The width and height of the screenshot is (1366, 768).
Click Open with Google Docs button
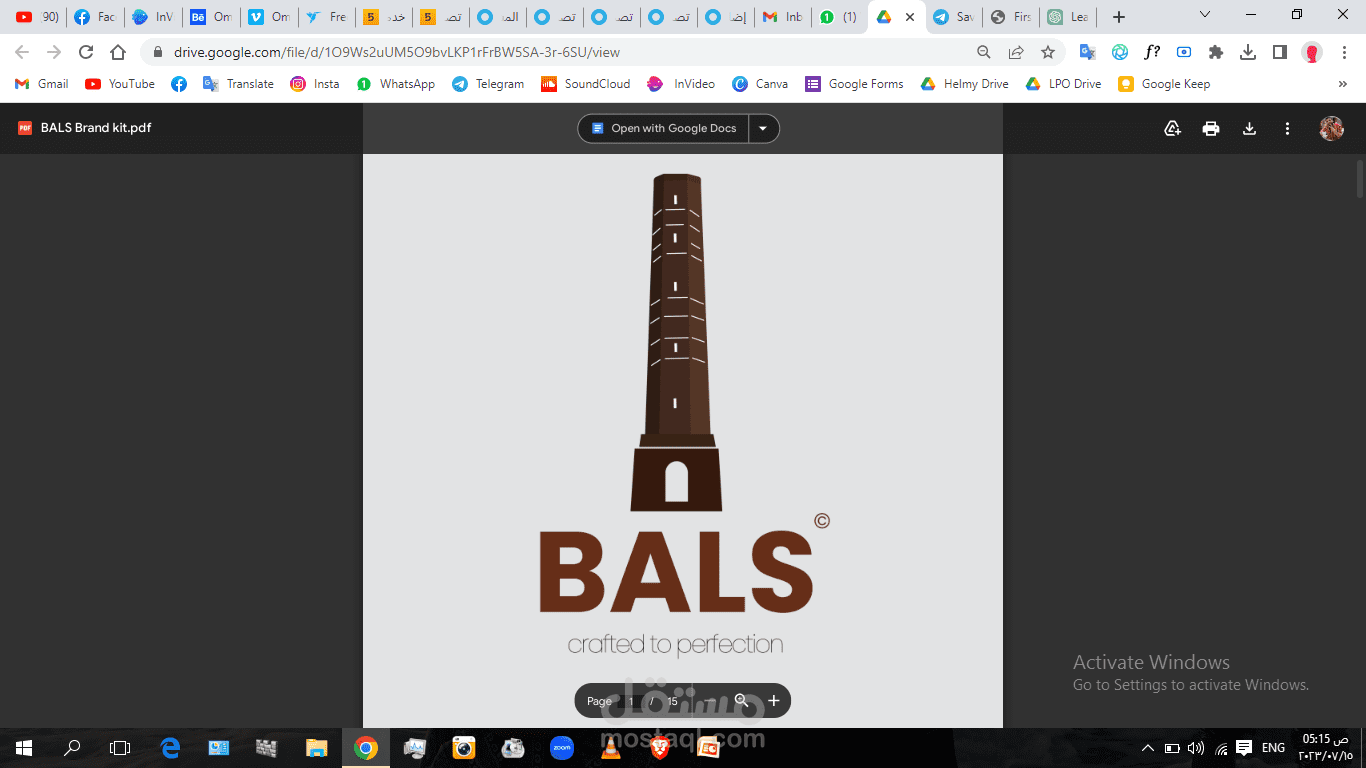664,128
